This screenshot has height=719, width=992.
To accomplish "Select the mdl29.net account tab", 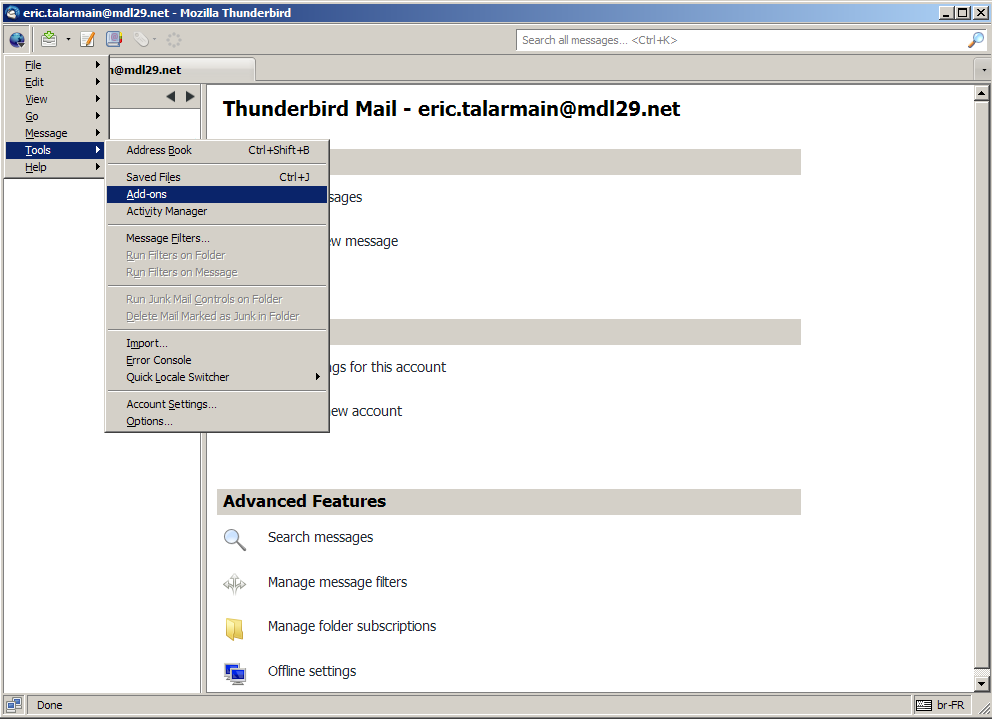I will tap(182, 70).
